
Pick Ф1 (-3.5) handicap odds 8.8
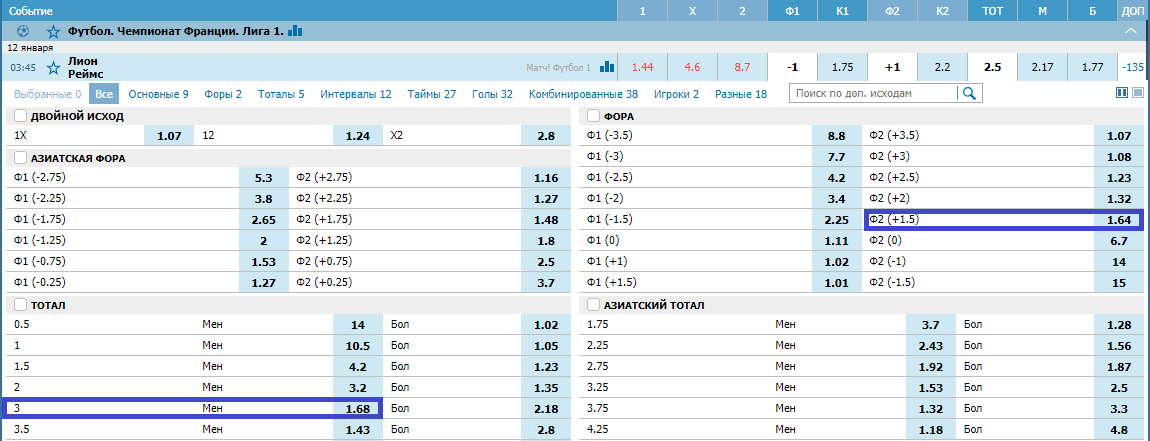pyautogui.click(x=836, y=136)
